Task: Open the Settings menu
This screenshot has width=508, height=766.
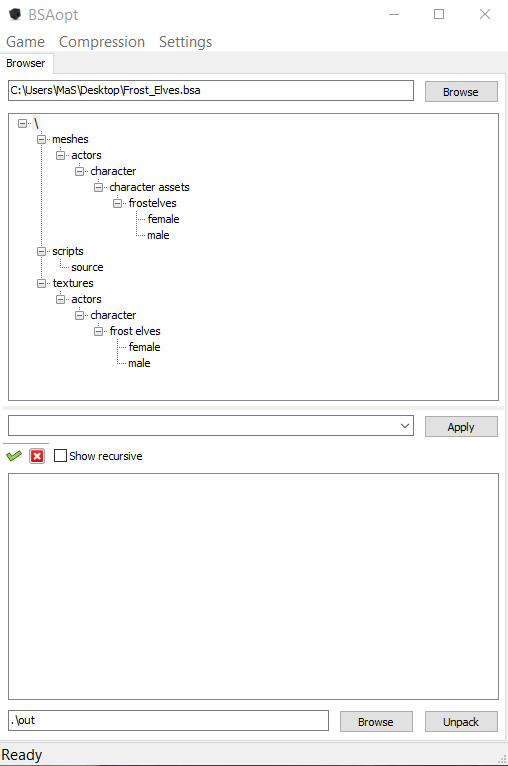Action: click(x=185, y=42)
